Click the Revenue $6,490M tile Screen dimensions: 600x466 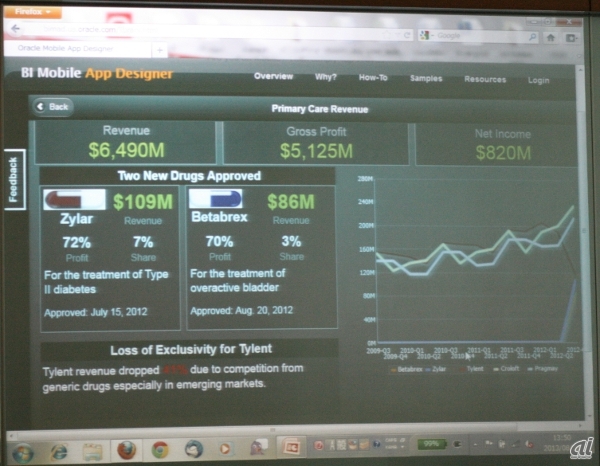pyautogui.click(x=126, y=142)
